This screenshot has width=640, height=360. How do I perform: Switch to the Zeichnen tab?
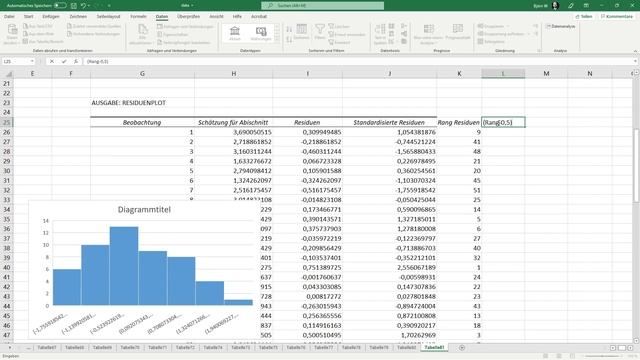point(78,17)
